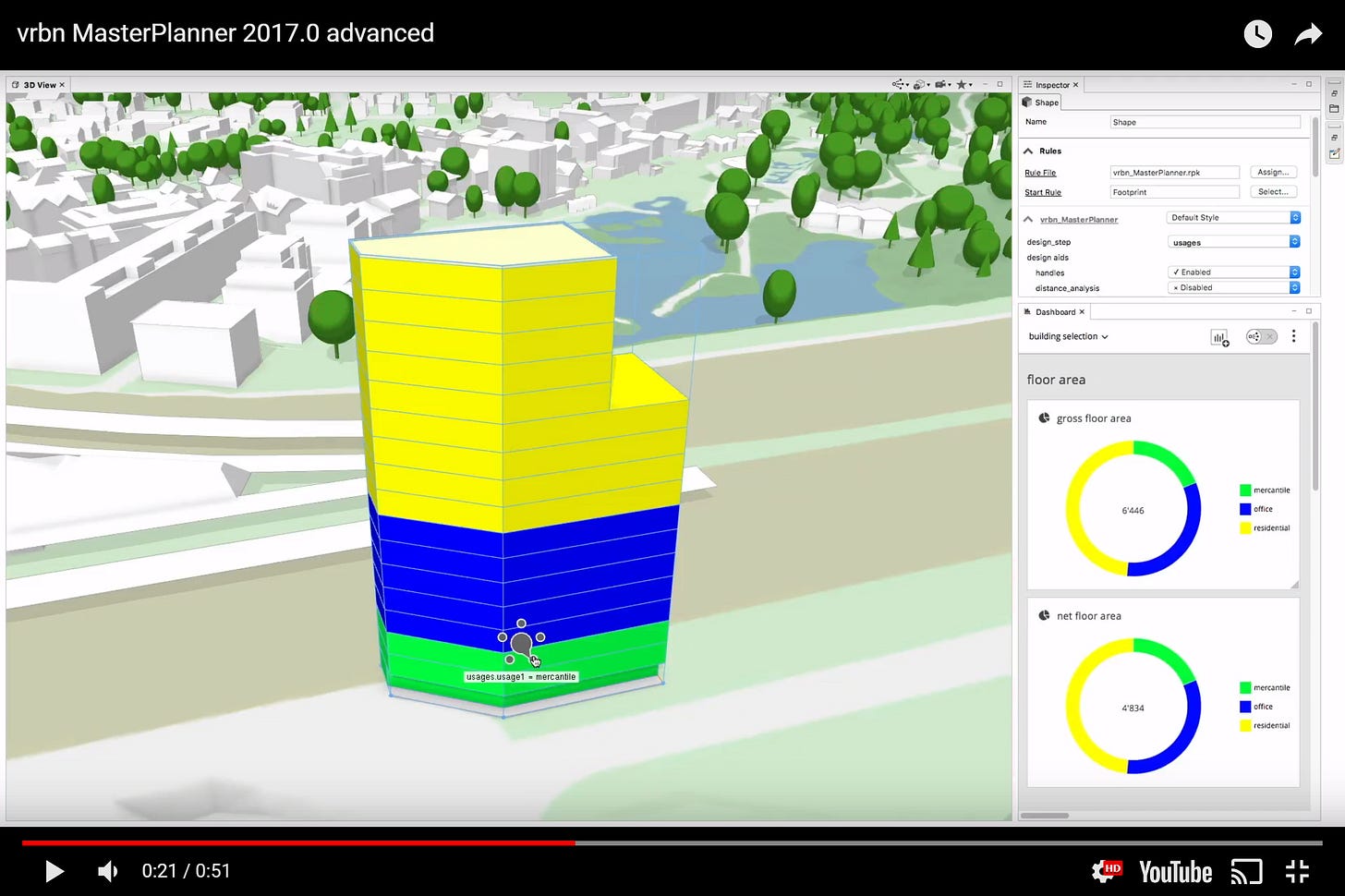This screenshot has height=896, width=1345.
Task: Play the video with the play button
Action: [x=54, y=871]
